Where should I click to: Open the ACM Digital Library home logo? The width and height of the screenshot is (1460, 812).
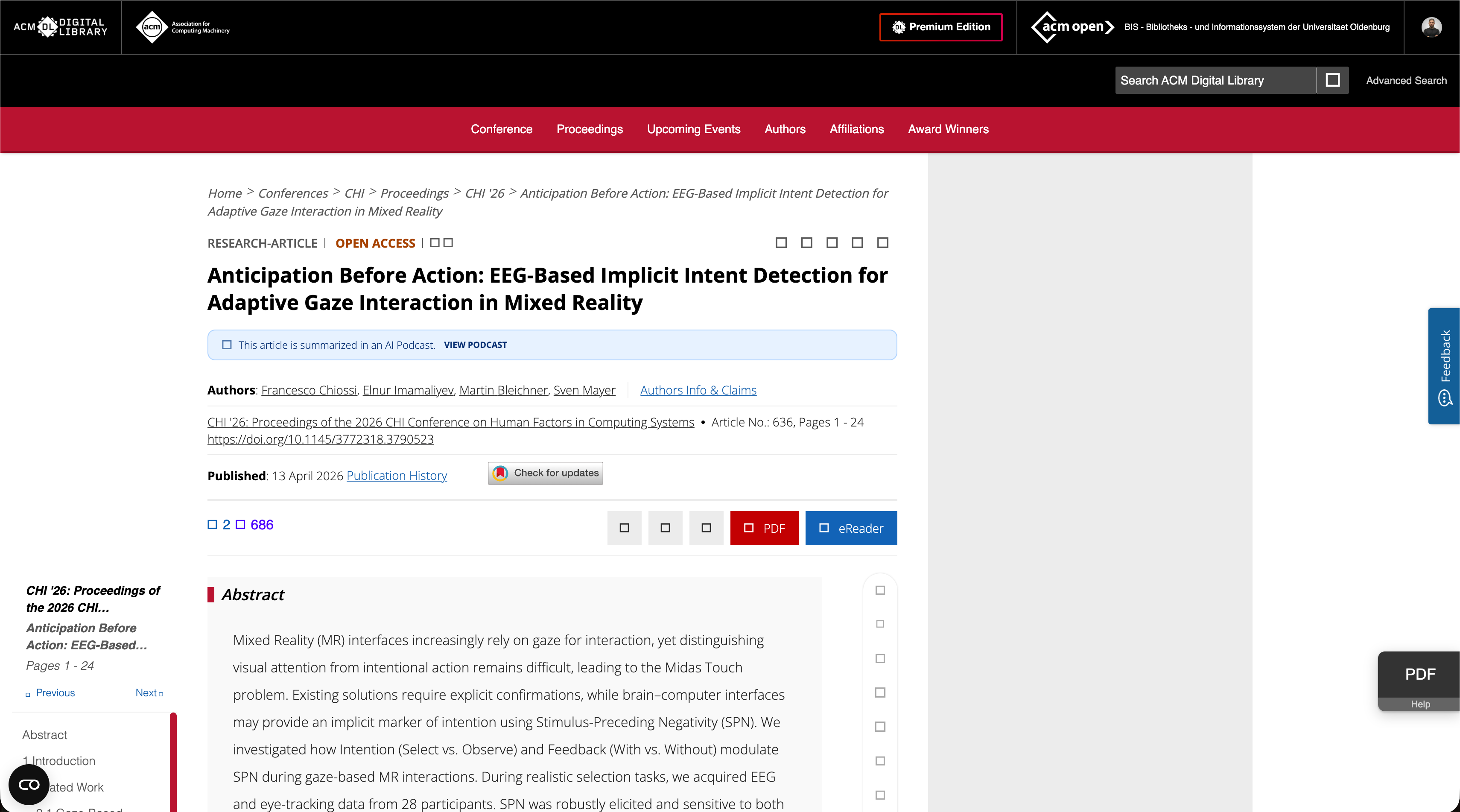click(60, 26)
